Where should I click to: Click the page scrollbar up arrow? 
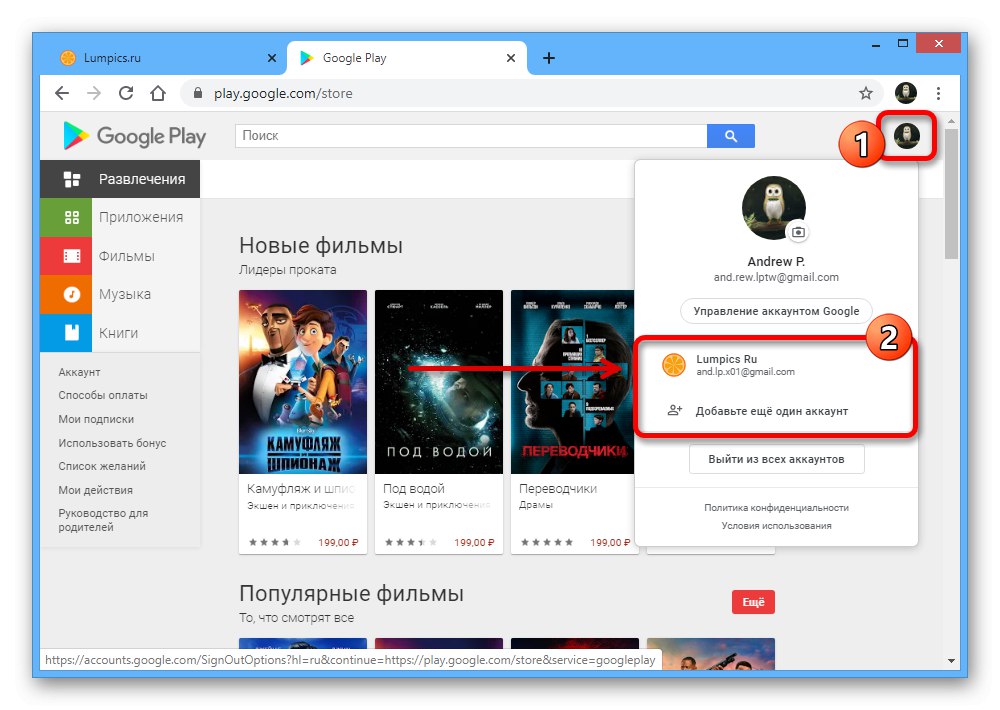(x=952, y=121)
